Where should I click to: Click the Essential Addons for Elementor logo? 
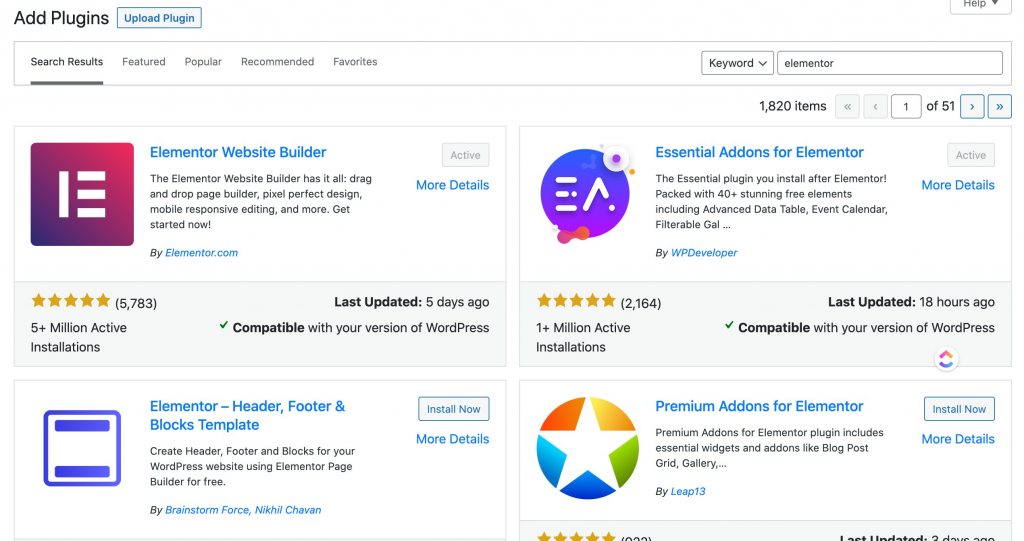coord(587,194)
